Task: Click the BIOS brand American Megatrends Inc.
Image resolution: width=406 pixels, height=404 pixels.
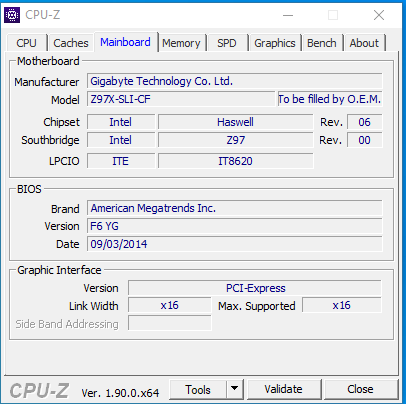Action: [x=235, y=208]
